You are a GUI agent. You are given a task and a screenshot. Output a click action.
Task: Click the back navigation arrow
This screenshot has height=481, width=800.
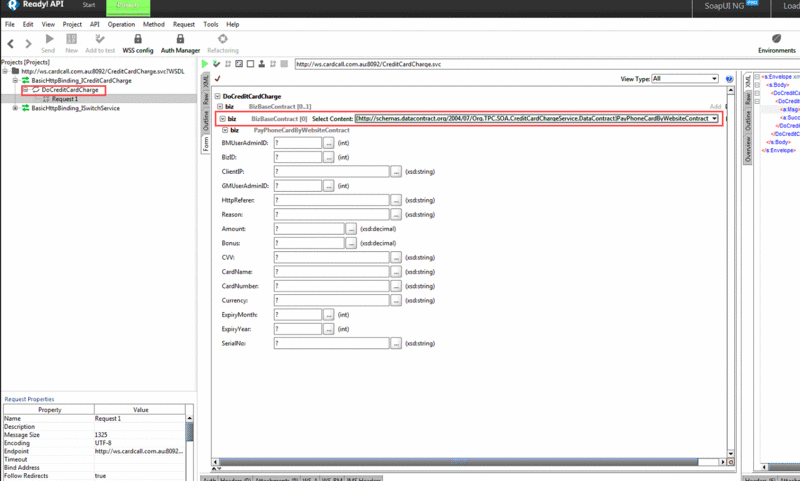pos(10,43)
